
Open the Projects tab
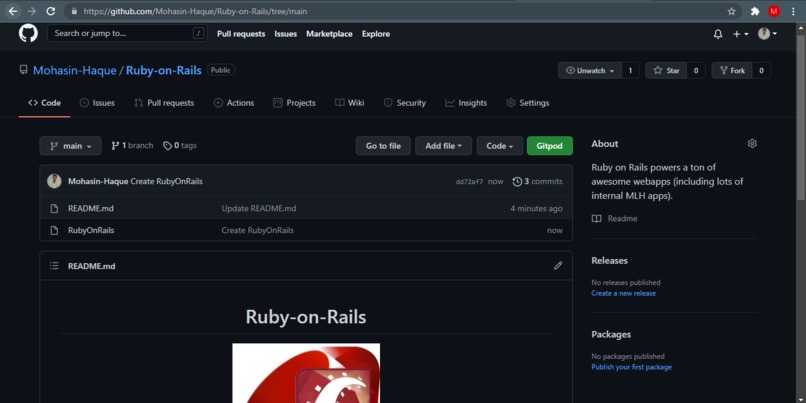click(294, 103)
